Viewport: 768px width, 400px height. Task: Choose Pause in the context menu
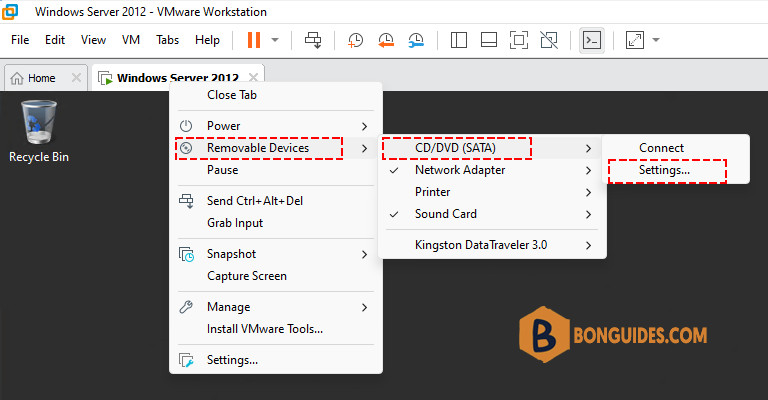[276, 170]
